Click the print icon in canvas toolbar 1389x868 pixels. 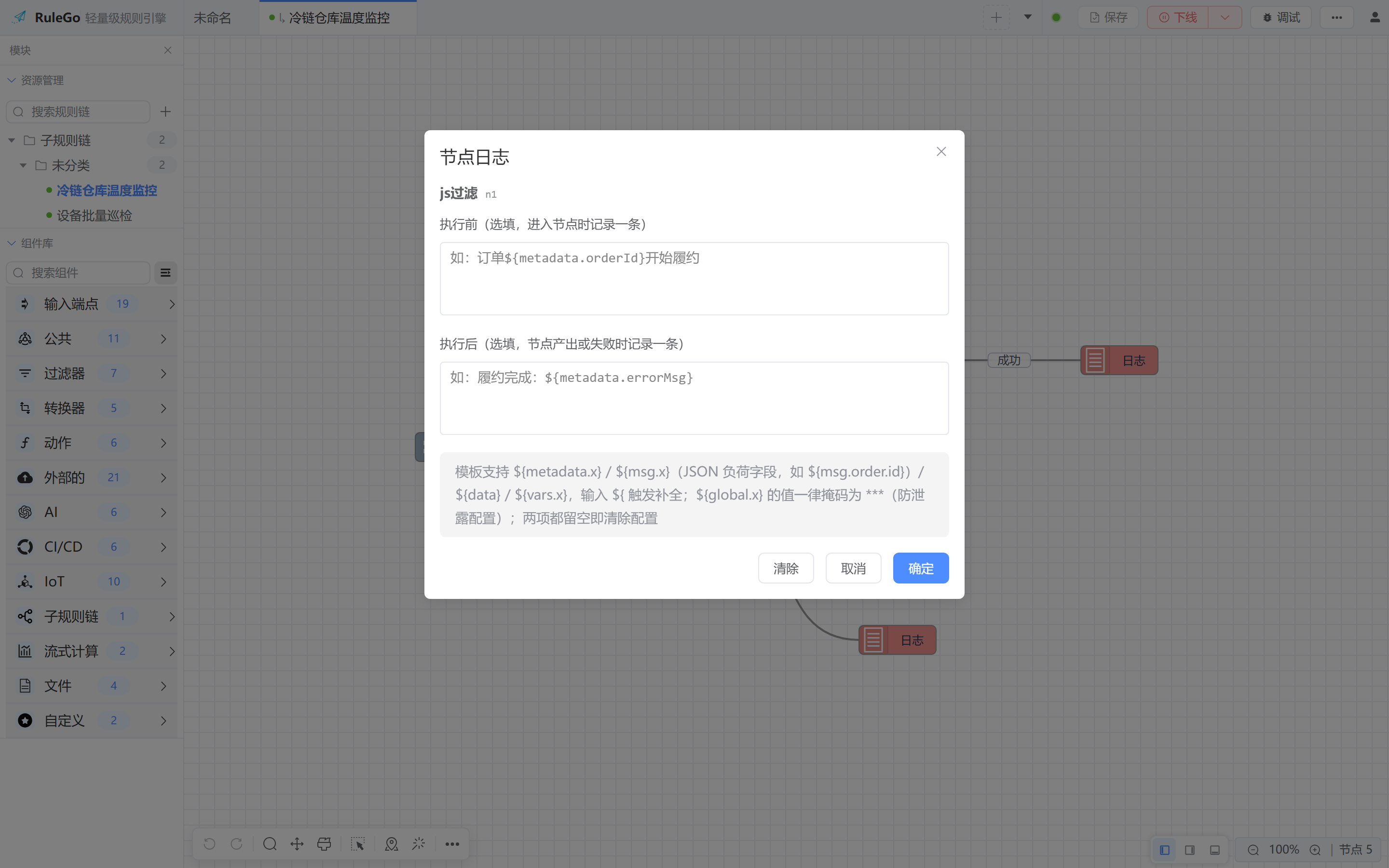(324, 844)
